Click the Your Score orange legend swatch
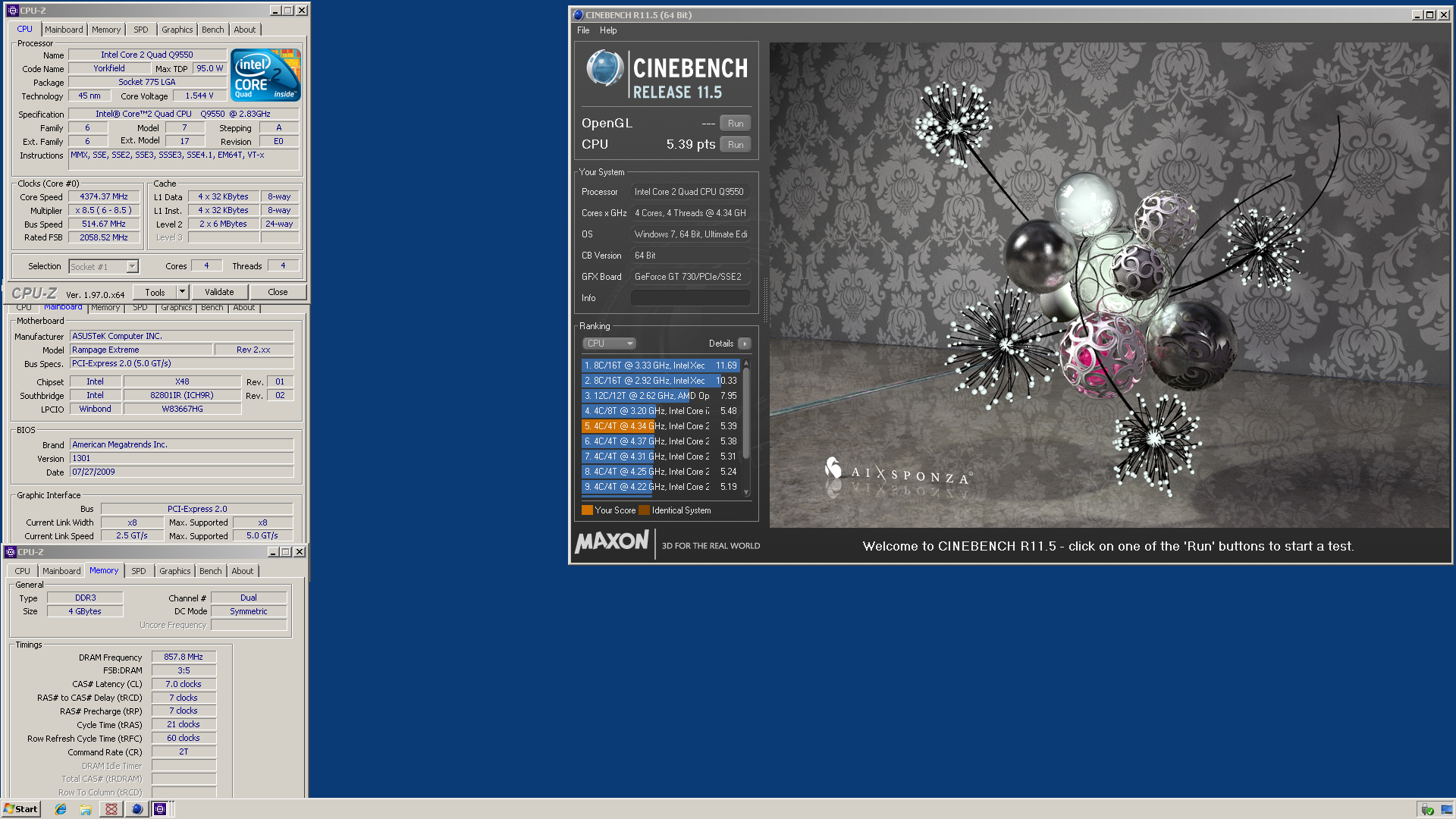 pyautogui.click(x=587, y=510)
